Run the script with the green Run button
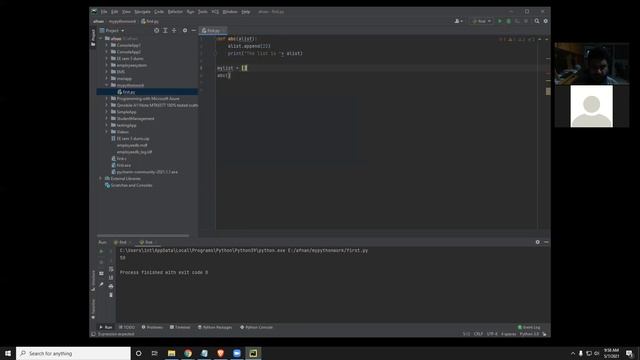This screenshot has height=360, width=640. tap(500, 21)
